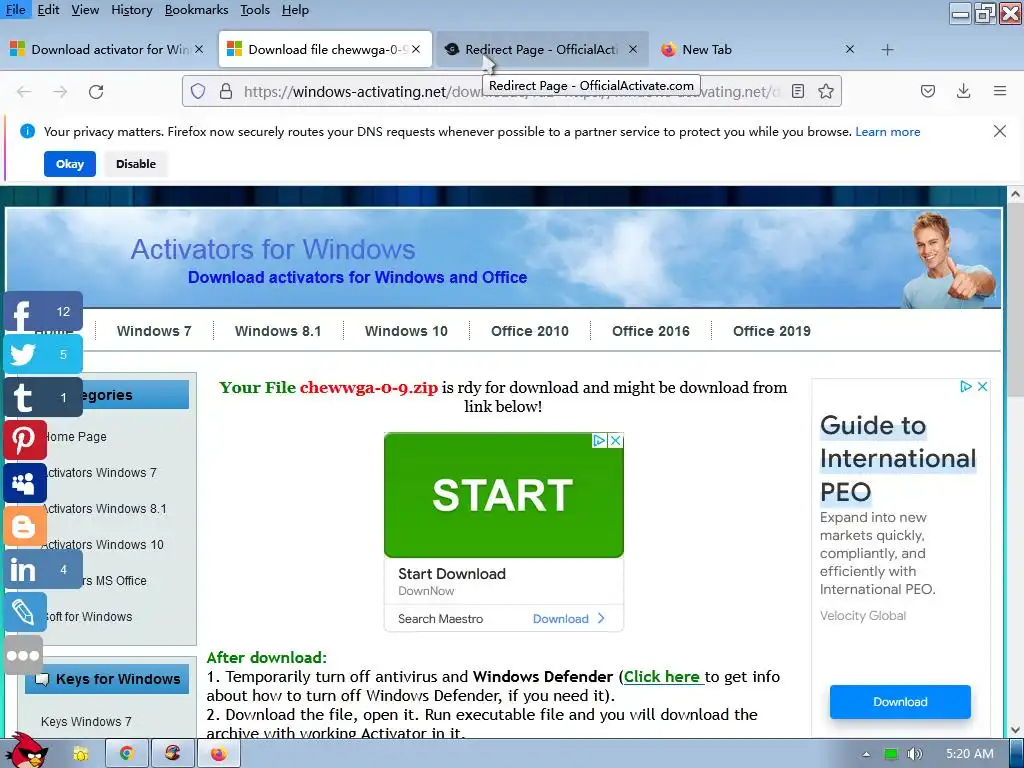This screenshot has width=1024, height=768.
Task: Open Activators Windows 8.1 category
Action: click(104, 509)
